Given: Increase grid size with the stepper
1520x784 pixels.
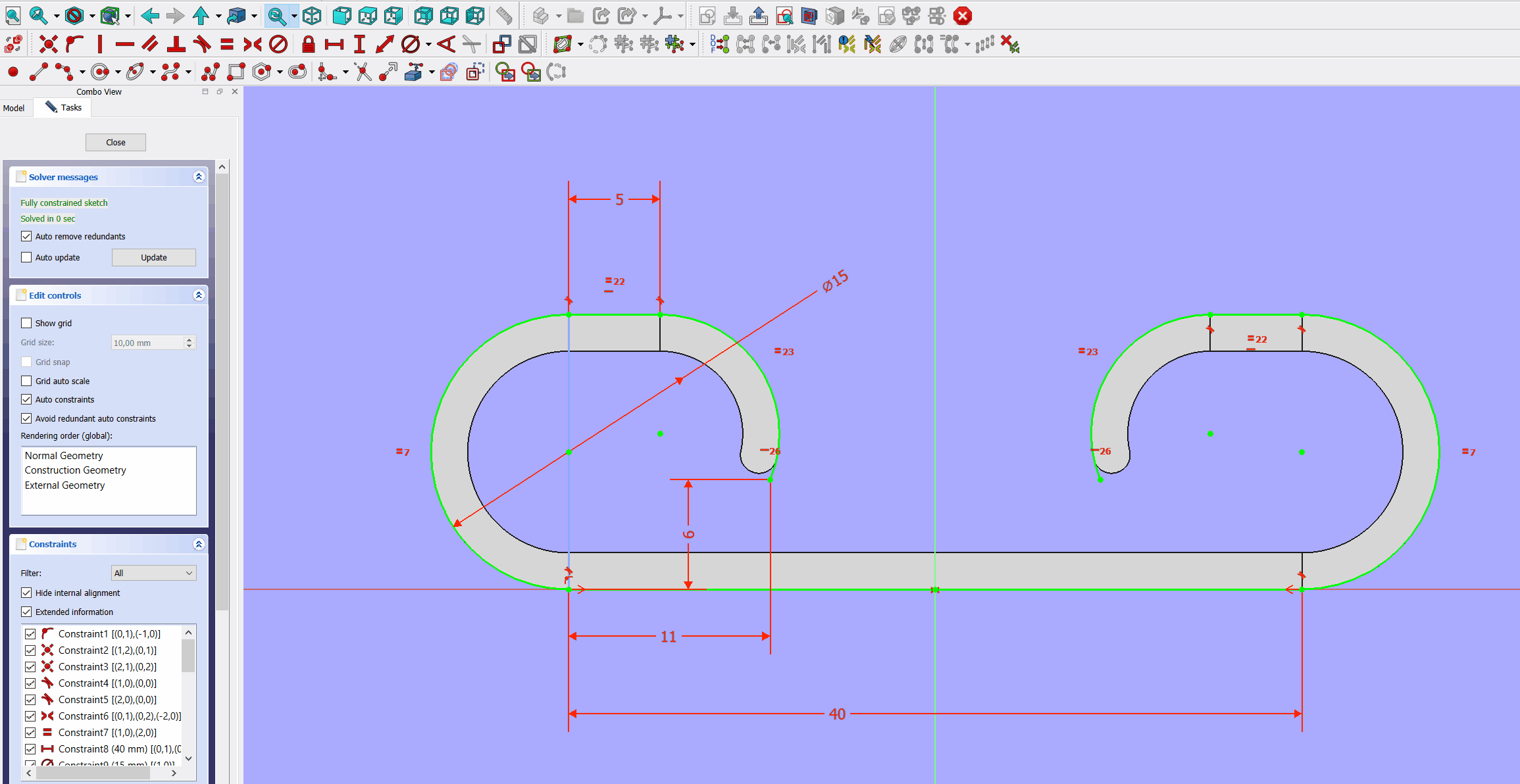Looking at the screenshot, I should 191,339.
